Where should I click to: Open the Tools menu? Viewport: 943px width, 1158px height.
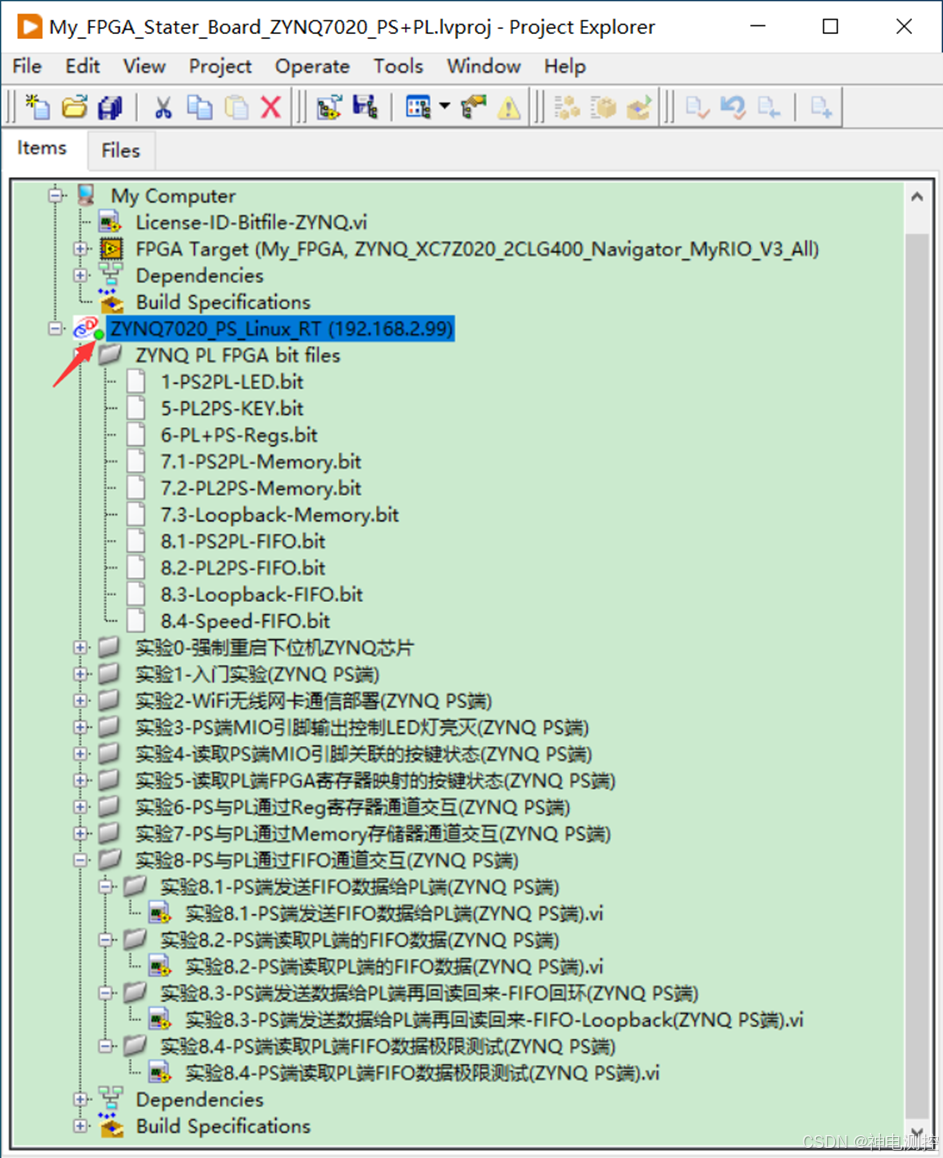pos(398,66)
